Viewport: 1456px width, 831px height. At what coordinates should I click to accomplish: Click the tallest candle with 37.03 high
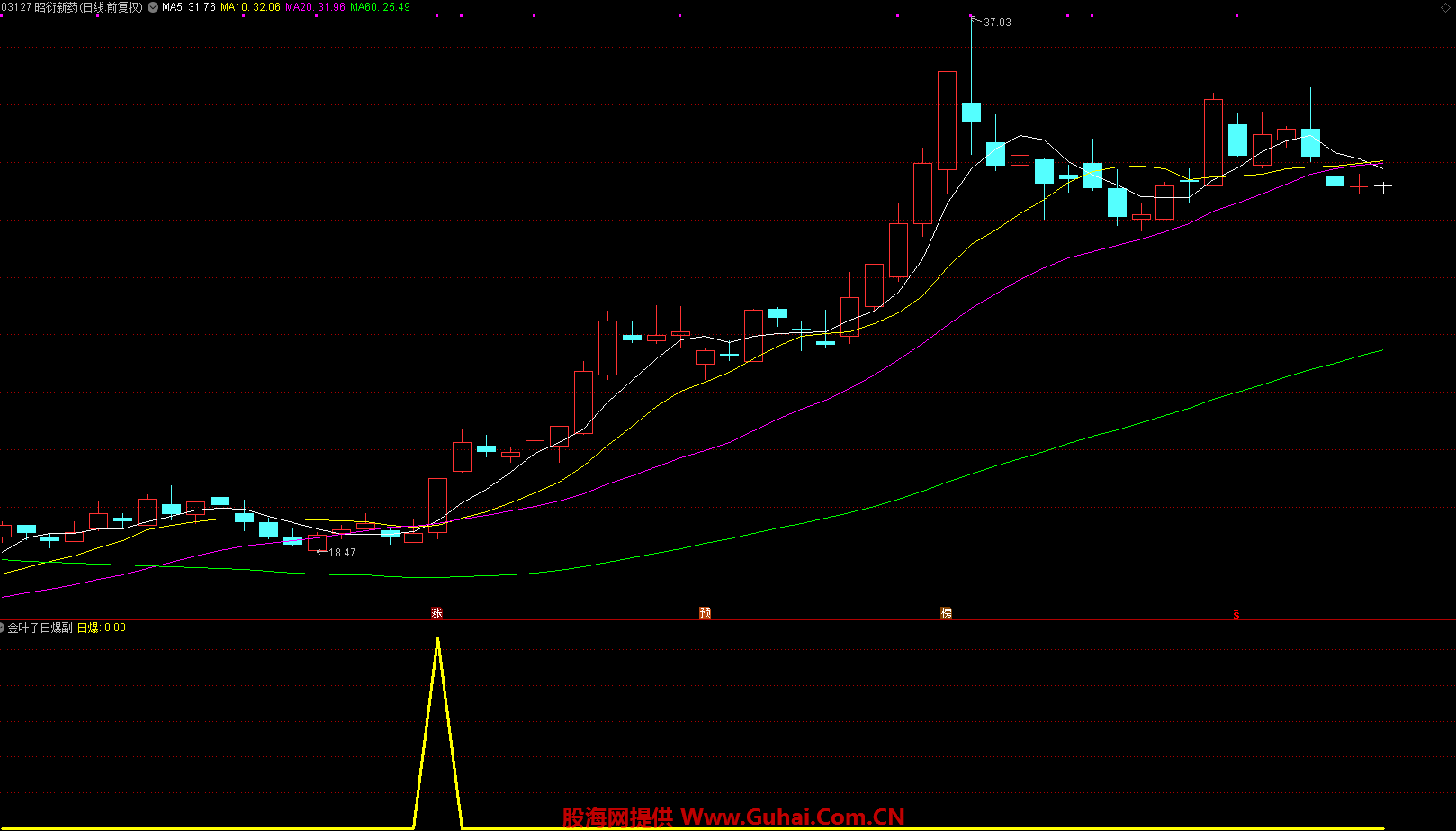point(971,112)
